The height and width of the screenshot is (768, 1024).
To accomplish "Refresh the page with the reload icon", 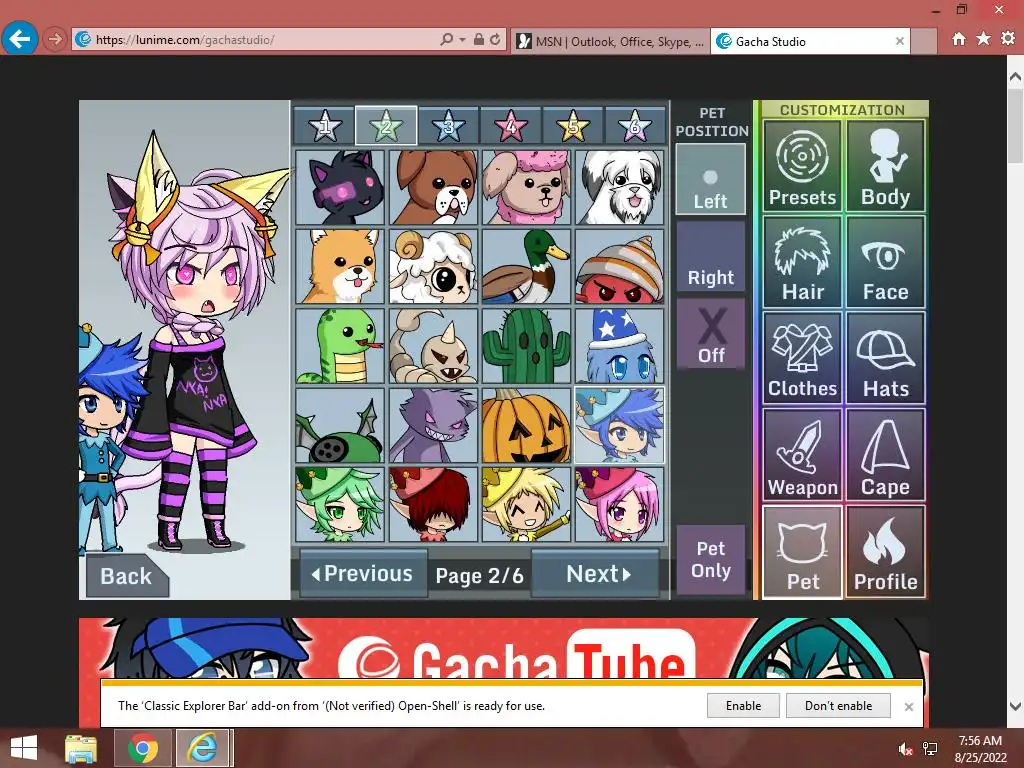I will (495, 40).
